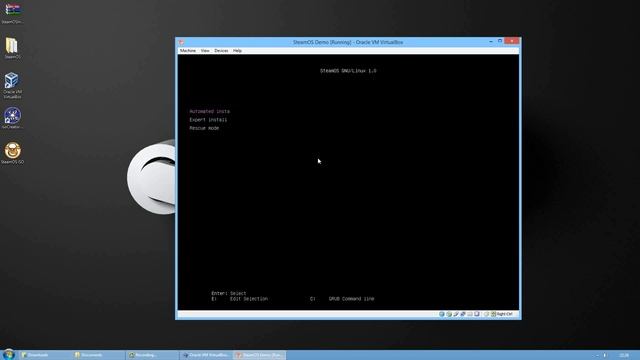Select the Automated install boot entry
The width and height of the screenshot is (640, 360).
209,111
